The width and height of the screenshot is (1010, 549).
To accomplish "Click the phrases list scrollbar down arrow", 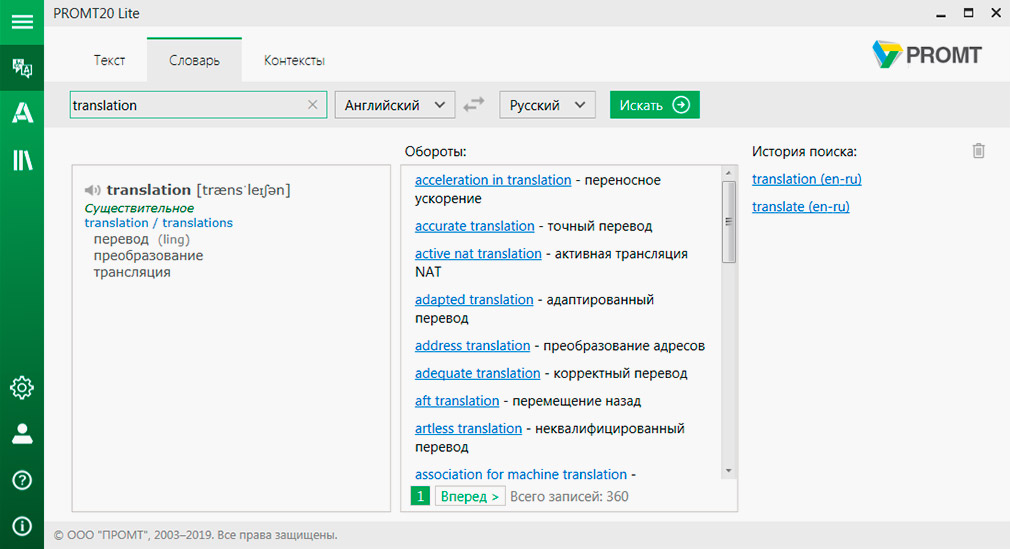I will (729, 471).
